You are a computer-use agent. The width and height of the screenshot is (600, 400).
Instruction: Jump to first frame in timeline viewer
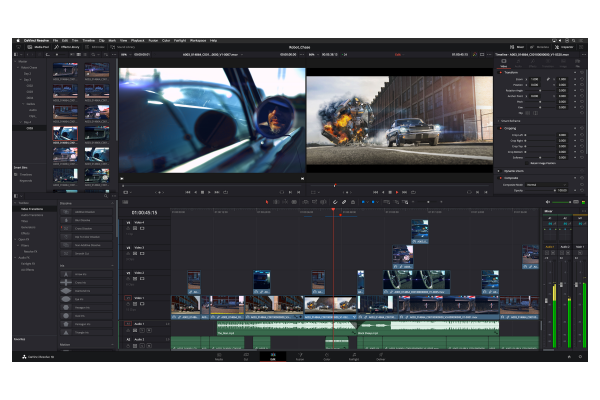point(375,192)
